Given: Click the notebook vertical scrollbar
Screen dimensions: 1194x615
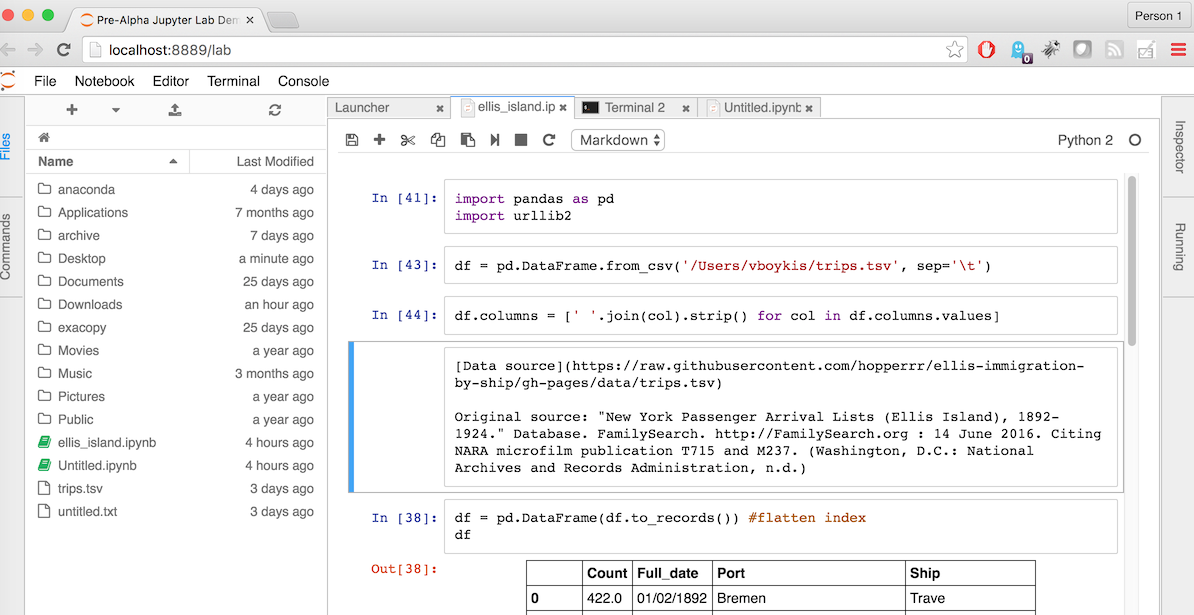Looking at the screenshot, I should [x=1132, y=259].
